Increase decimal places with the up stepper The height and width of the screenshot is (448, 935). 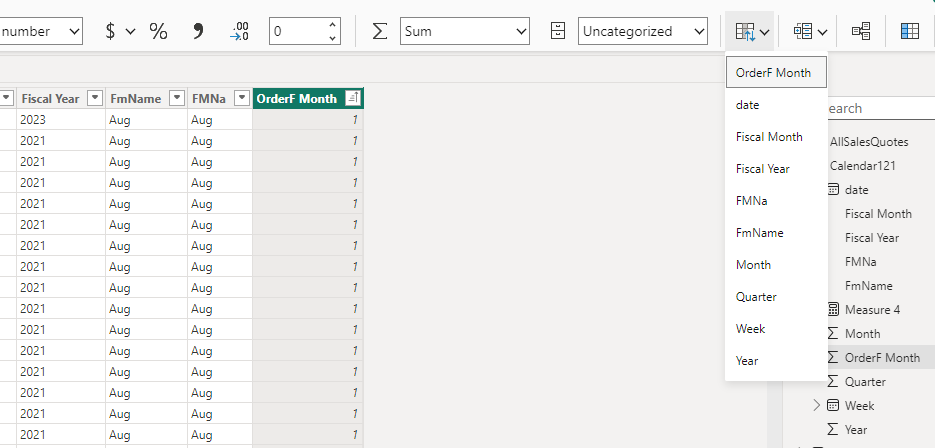click(333, 24)
